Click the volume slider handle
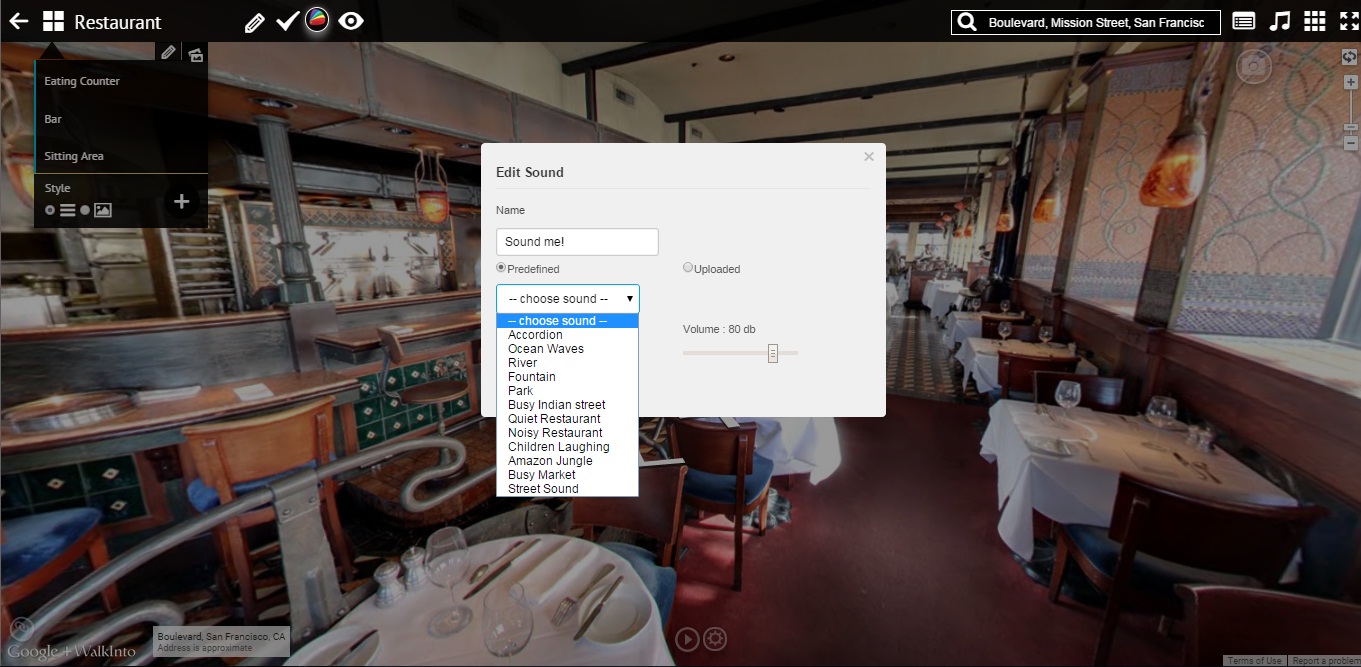Screen dimensions: 1361x667 773,353
